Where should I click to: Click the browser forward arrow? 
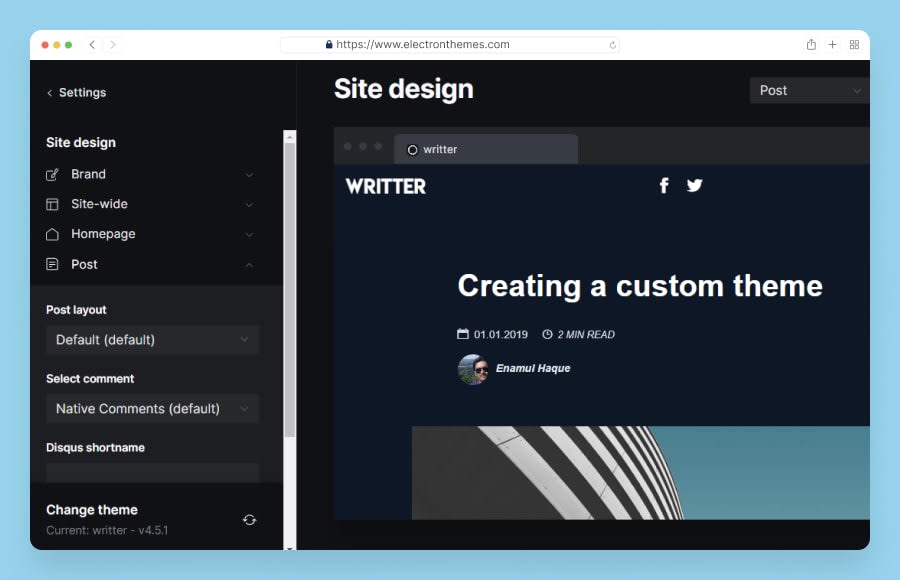pos(112,44)
